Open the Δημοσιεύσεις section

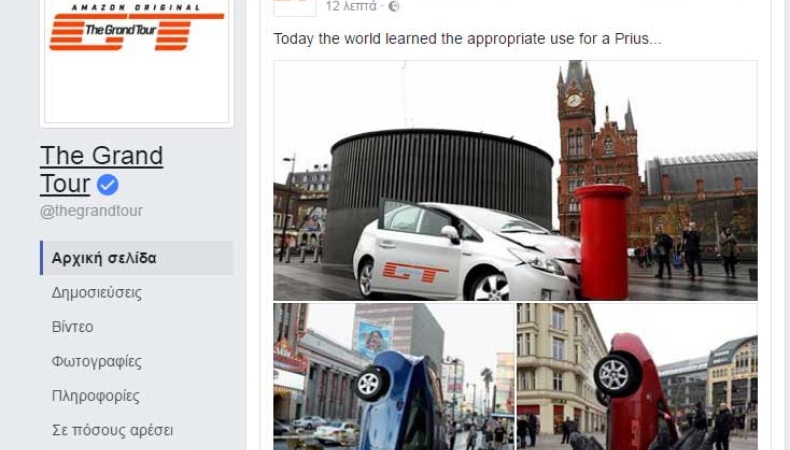[x=97, y=293]
